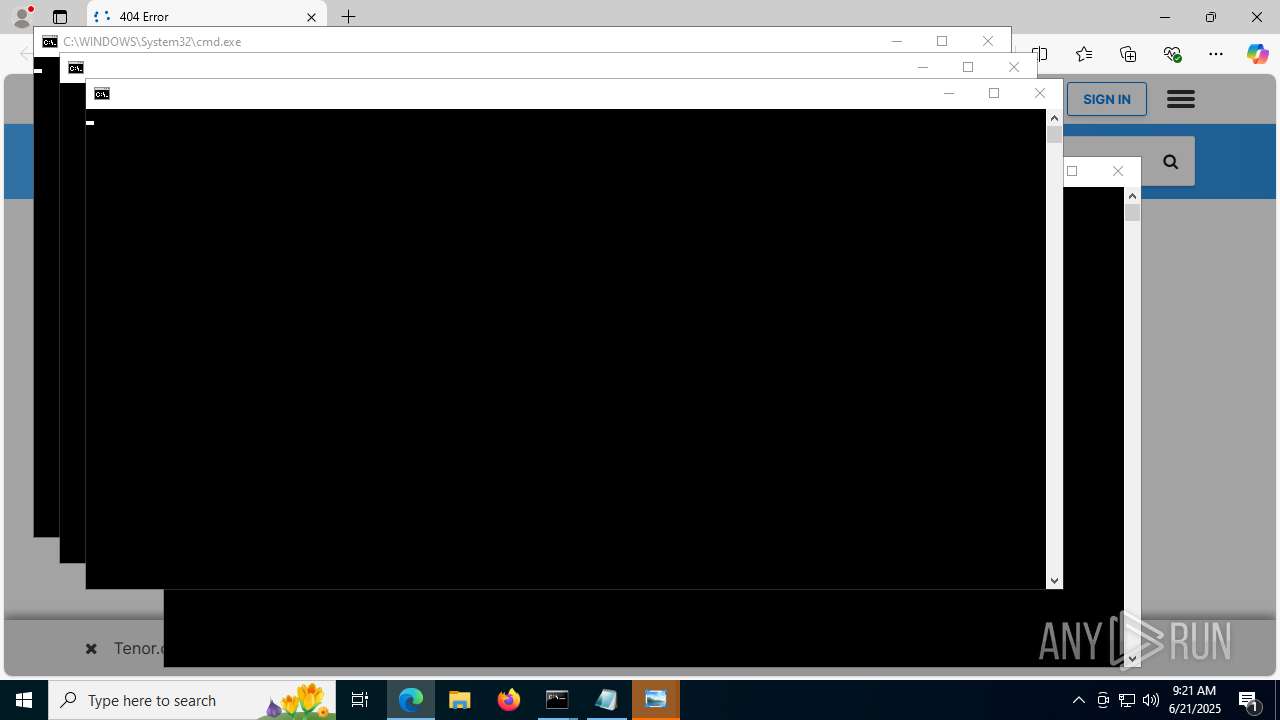Select the 404 Error browser tab

(207, 17)
